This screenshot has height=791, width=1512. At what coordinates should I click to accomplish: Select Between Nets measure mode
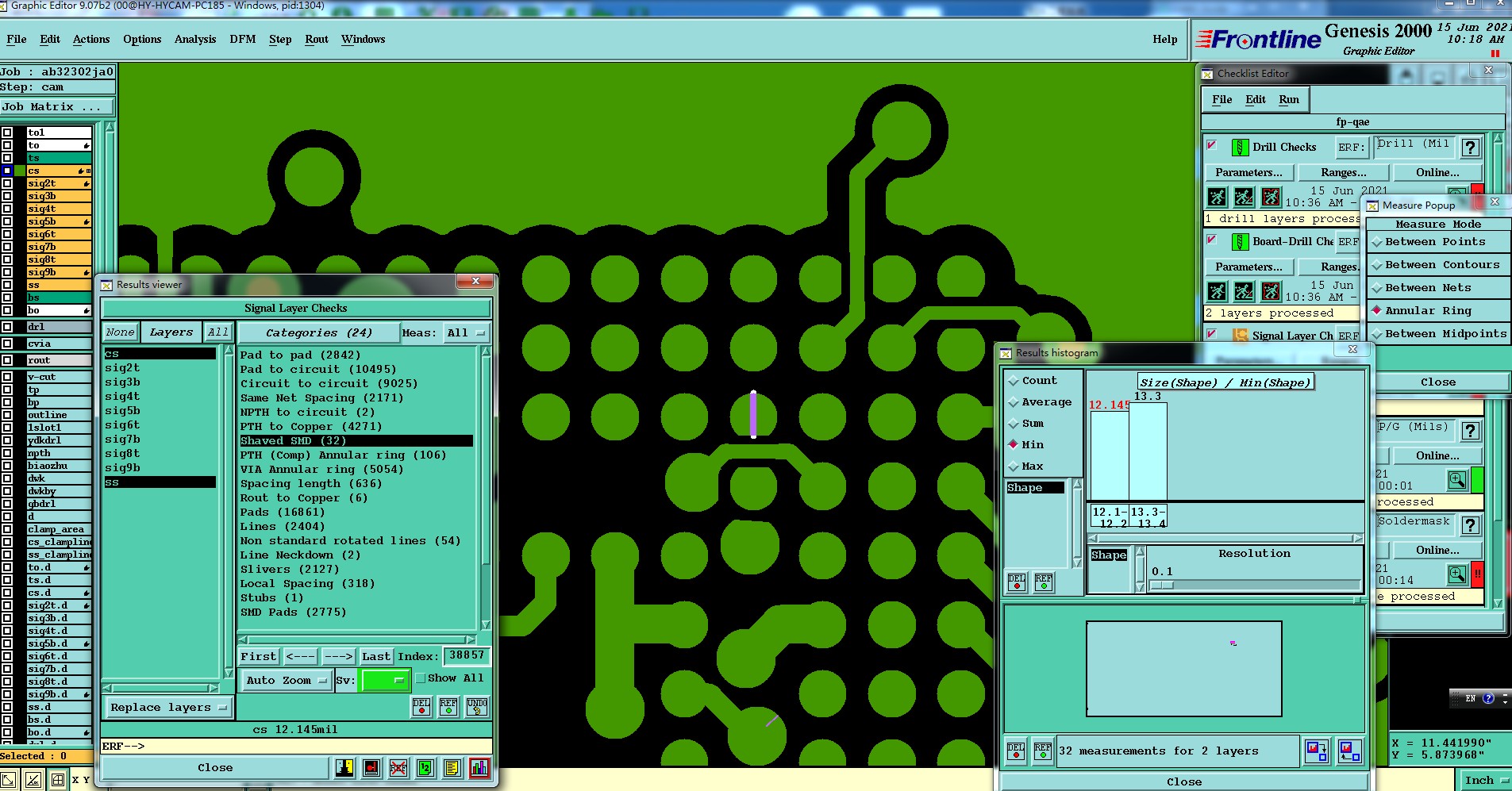[x=1437, y=288]
